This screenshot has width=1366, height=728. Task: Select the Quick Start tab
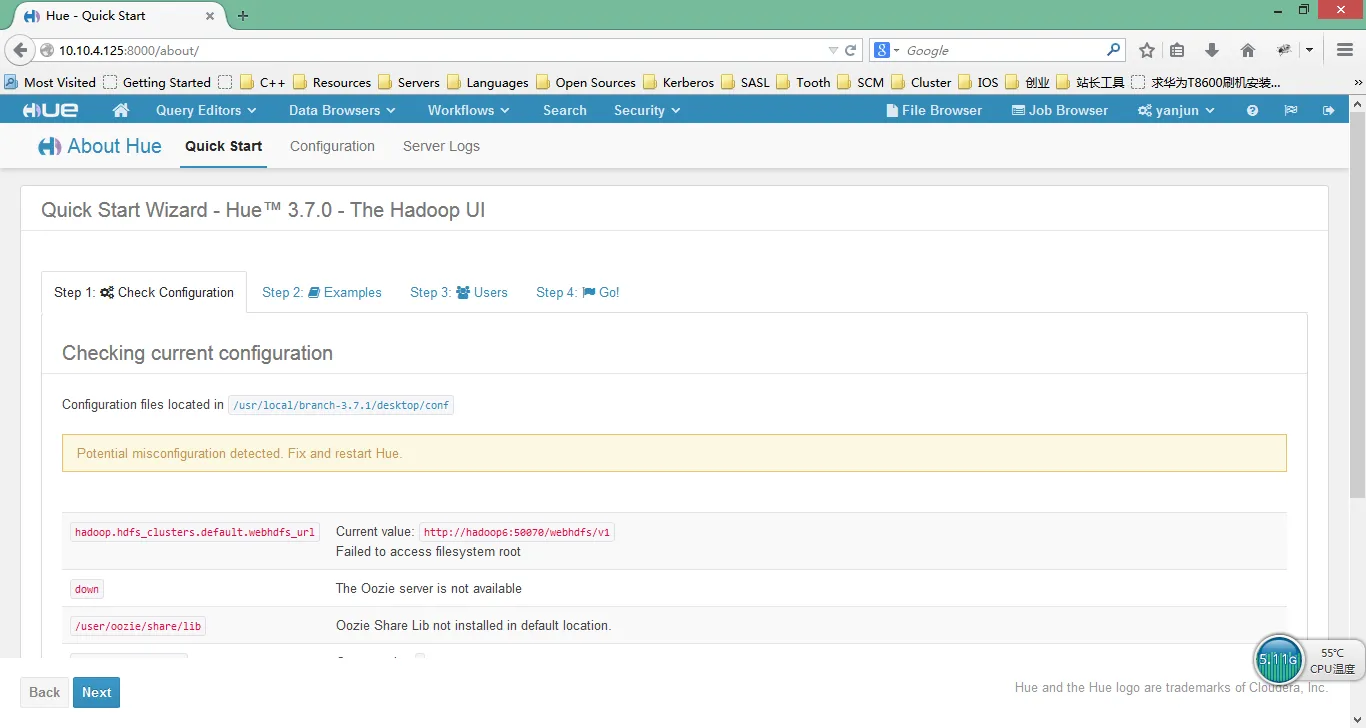(x=224, y=146)
